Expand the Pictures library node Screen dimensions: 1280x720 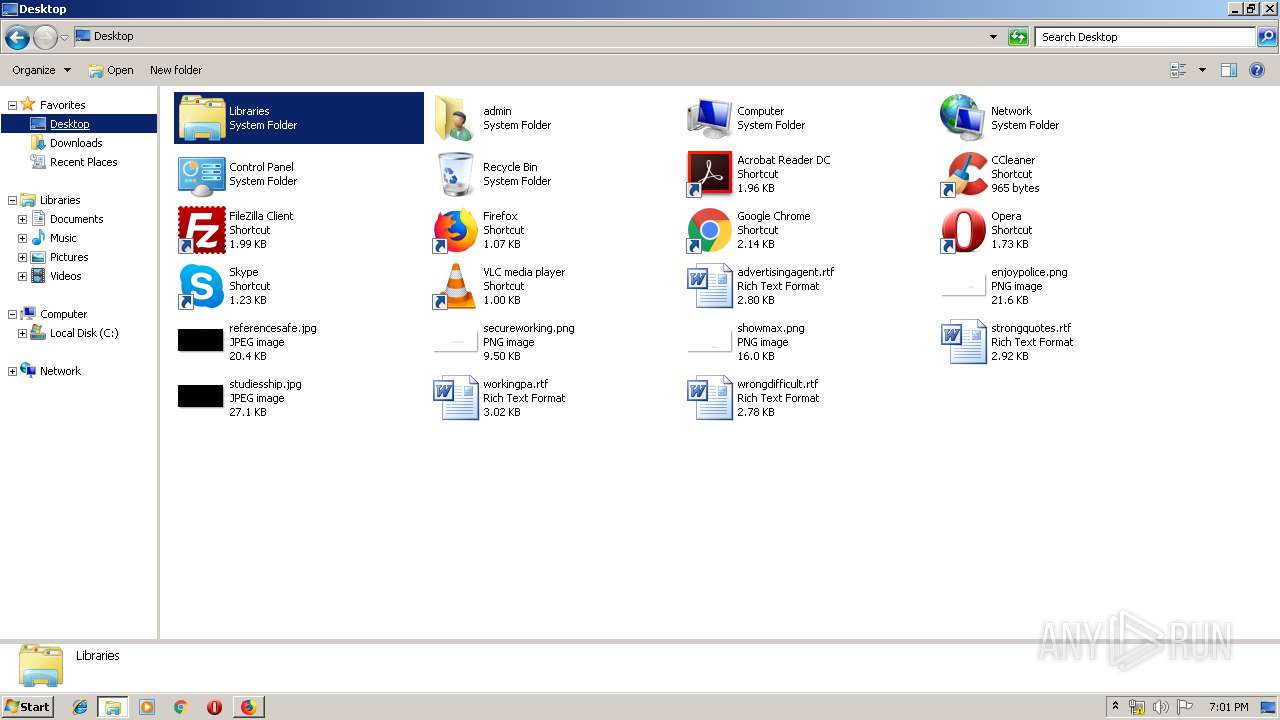click(22, 257)
